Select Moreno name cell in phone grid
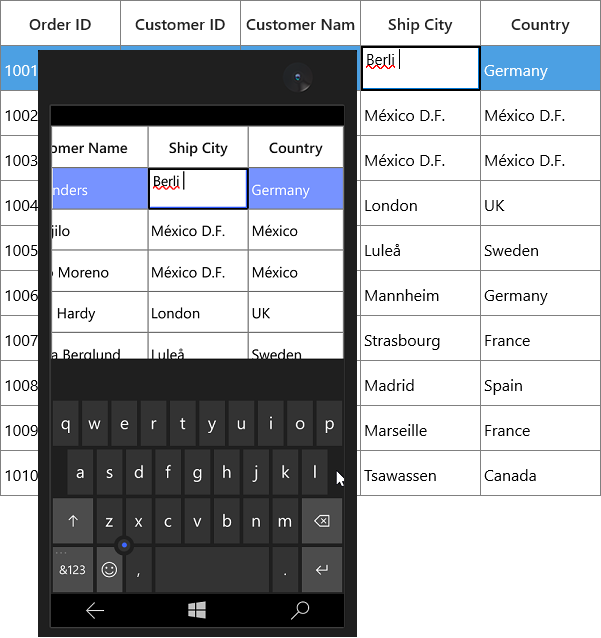Image resolution: width=601 pixels, height=638 pixels. [100, 271]
